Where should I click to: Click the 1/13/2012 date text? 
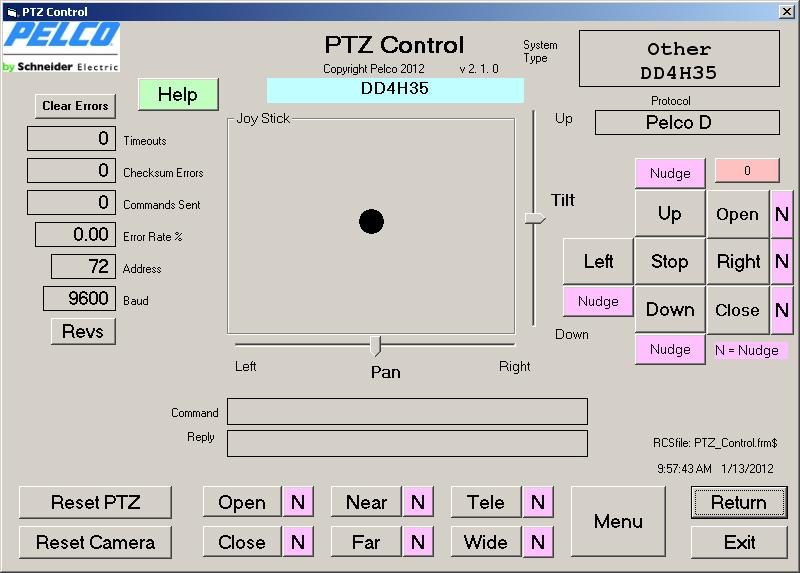click(747, 468)
